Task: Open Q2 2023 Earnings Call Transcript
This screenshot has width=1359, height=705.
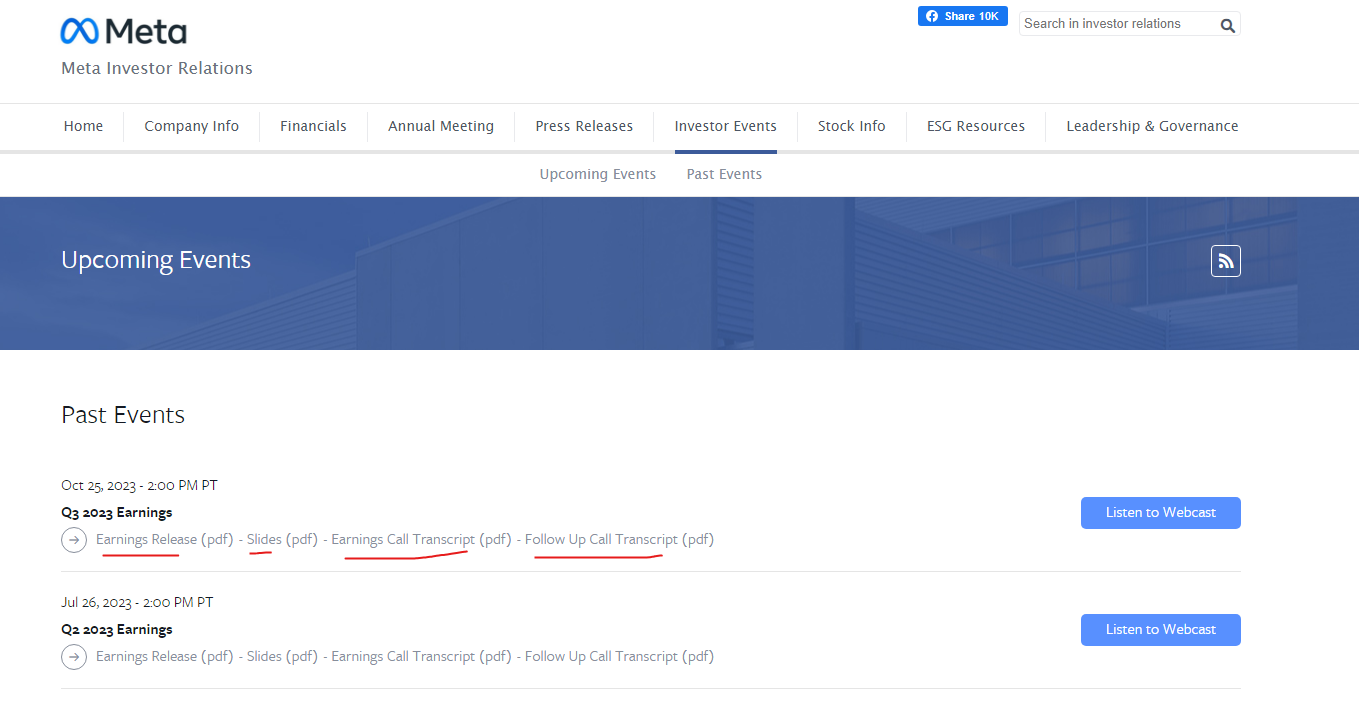Action: pyautogui.click(x=421, y=657)
